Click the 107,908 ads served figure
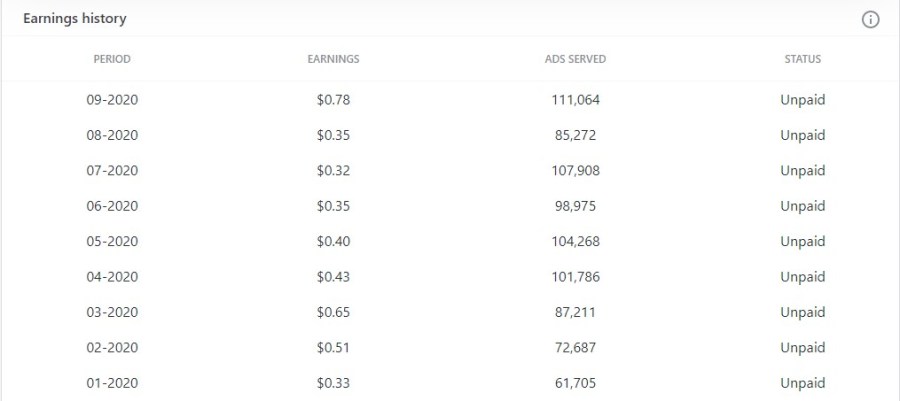This screenshot has height=401, width=900. coord(575,171)
